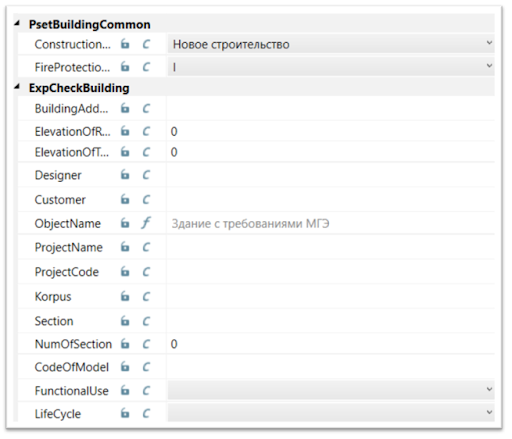The height and width of the screenshot is (439, 512).
Task: Click the C icon next to Customer
Action: point(146,199)
